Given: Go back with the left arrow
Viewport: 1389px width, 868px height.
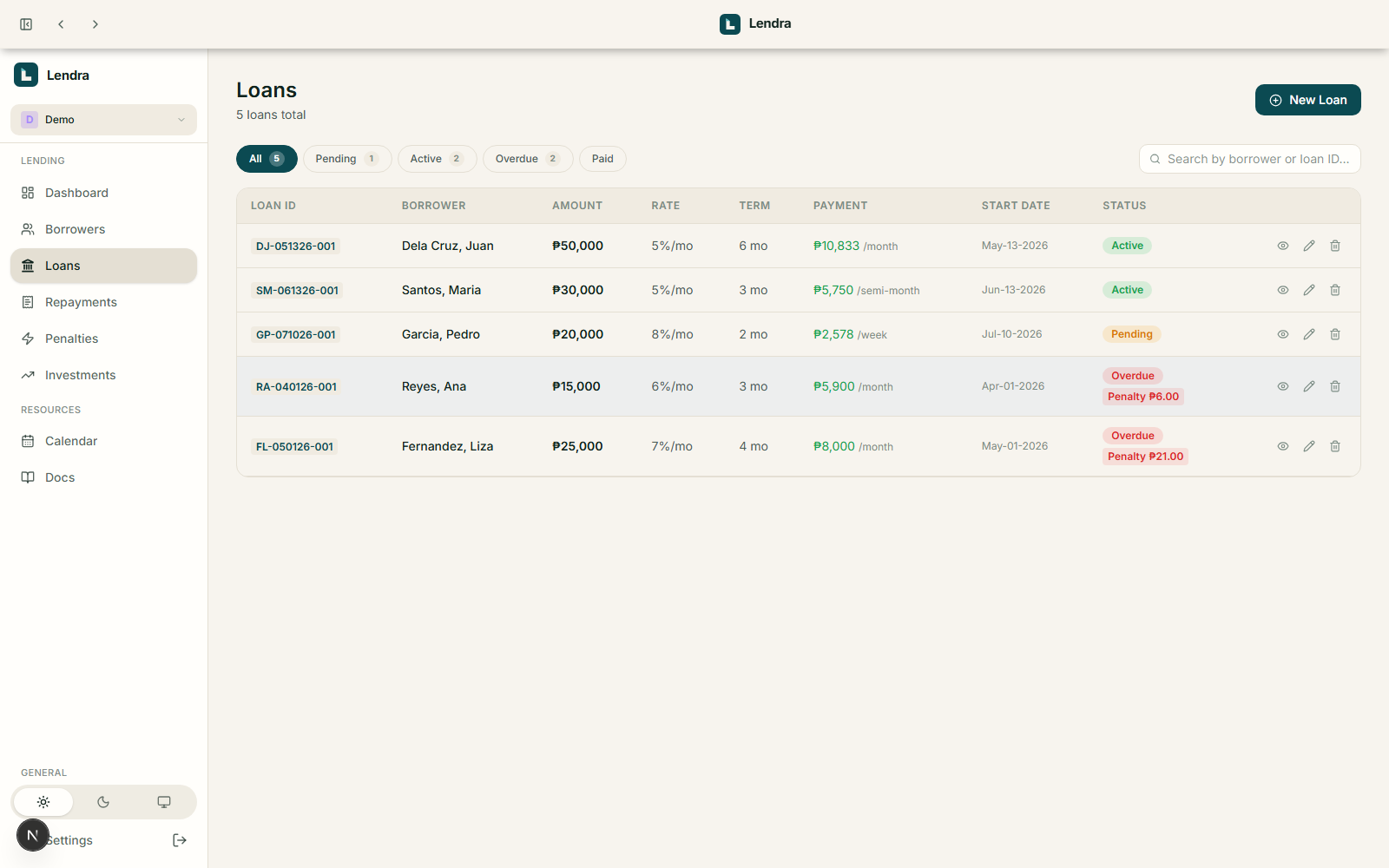Looking at the screenshot, I should click(x=61, y=24).
